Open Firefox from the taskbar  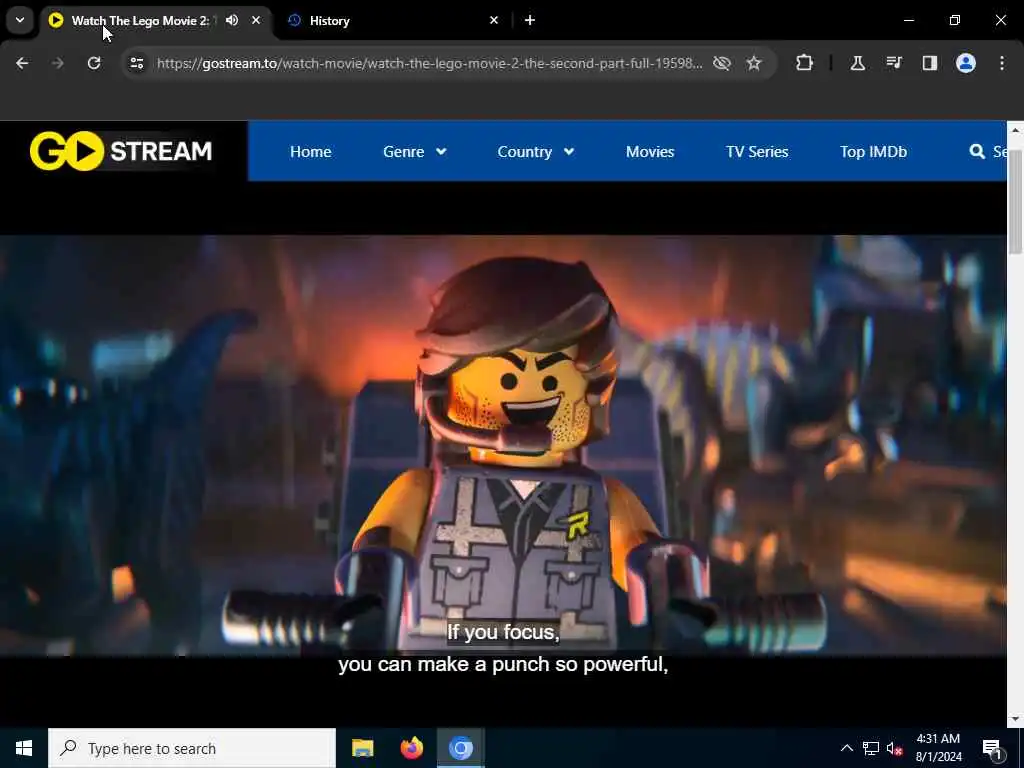[x=411, y=748]
